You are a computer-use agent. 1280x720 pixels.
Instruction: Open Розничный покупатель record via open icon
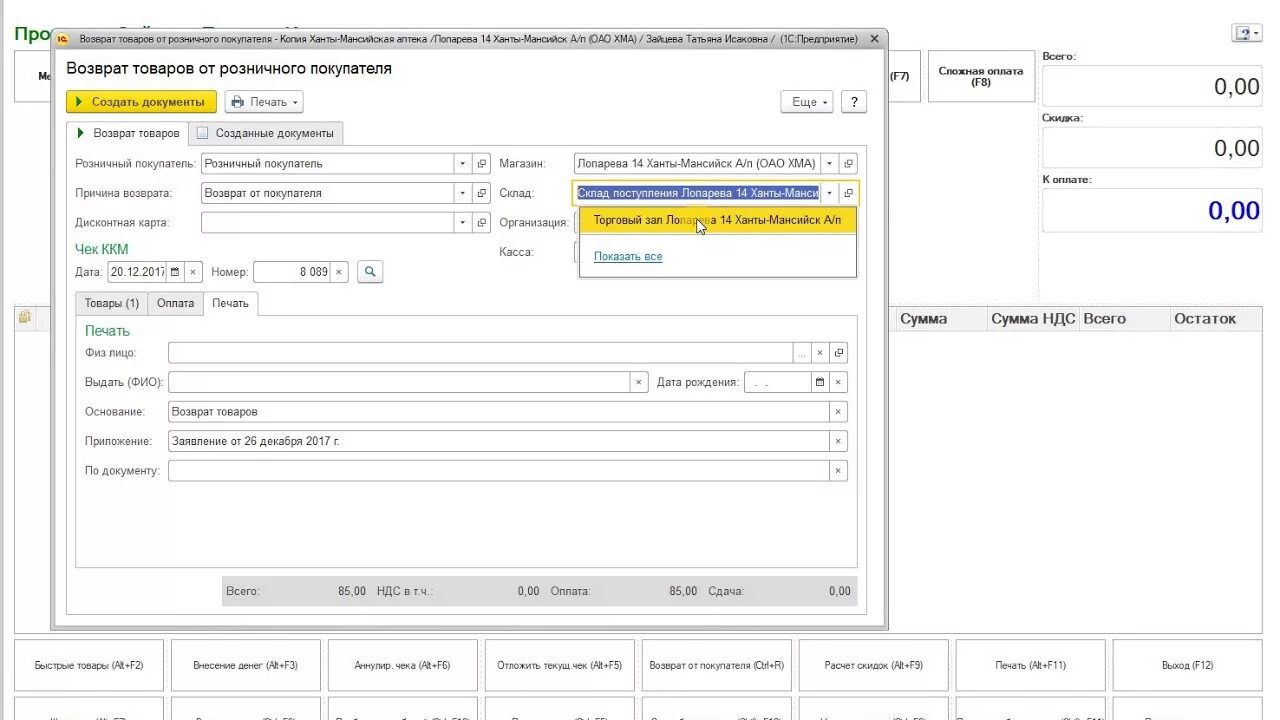(482, 163)
